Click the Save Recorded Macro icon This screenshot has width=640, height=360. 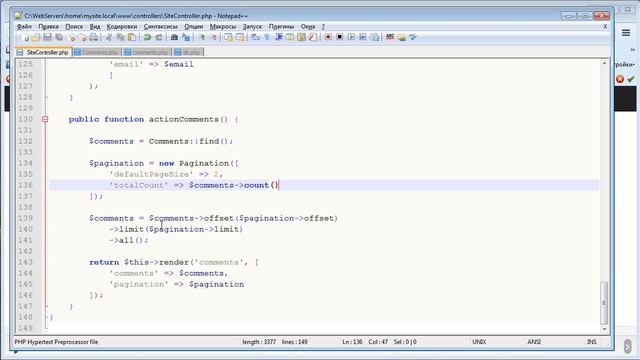pos(375,38)
